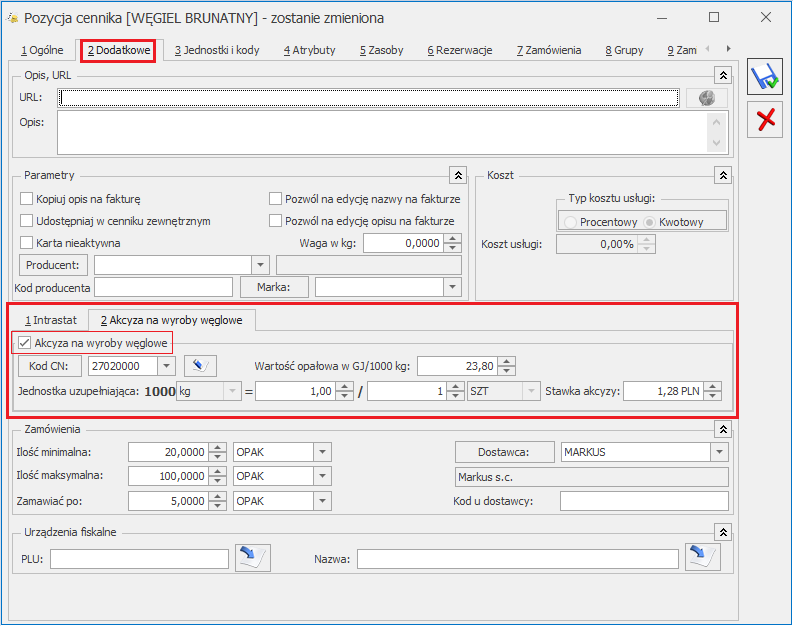Click the save changes floppy disk icon
This screenshot has height=626, width=793.
(x=765, y=77)
